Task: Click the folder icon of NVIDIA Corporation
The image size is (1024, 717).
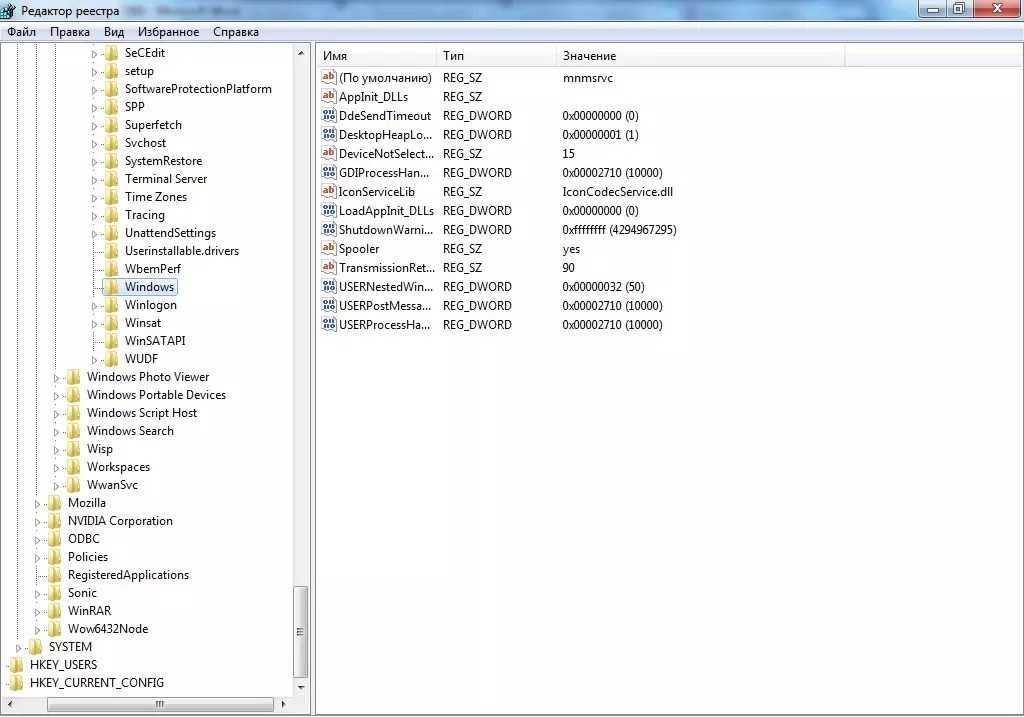Action: click(x=54, y=521)
